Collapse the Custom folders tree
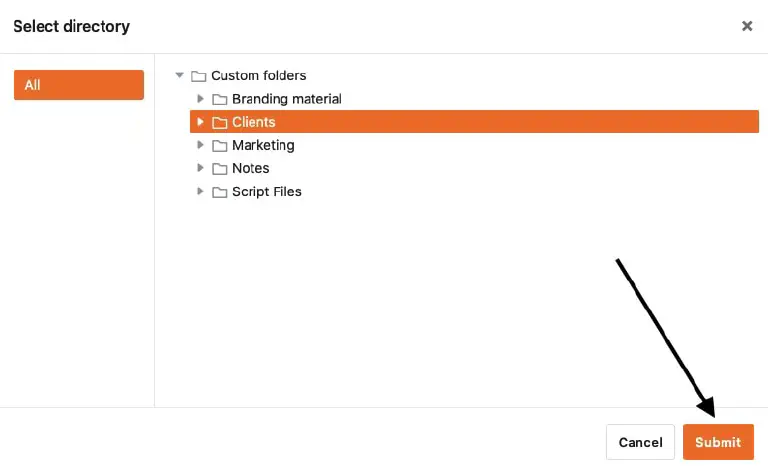768x472 pixels. coord(180,75)
